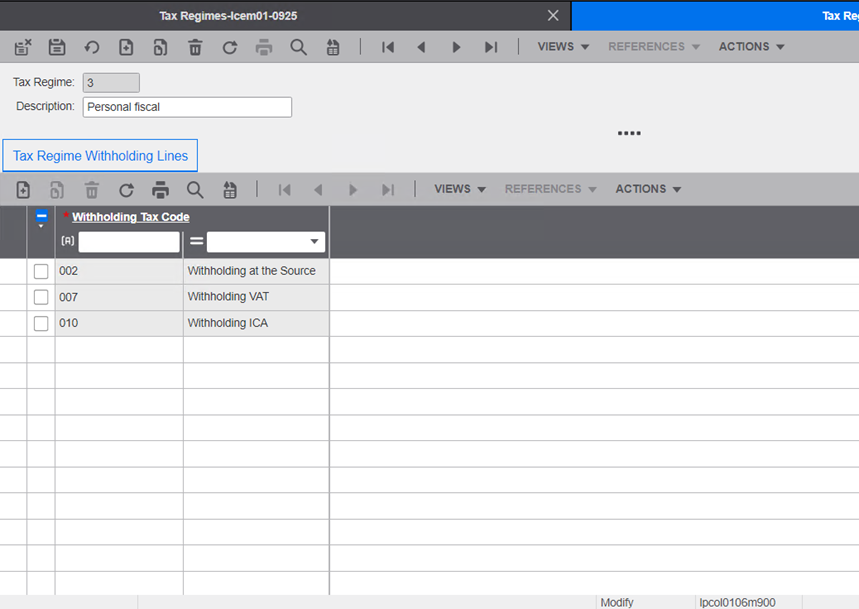Switch to the Tax Regimes-lcem01-0925 tab
Viewport: 859px width, 609px height.
pyautogui.click(x=228, y=16)
